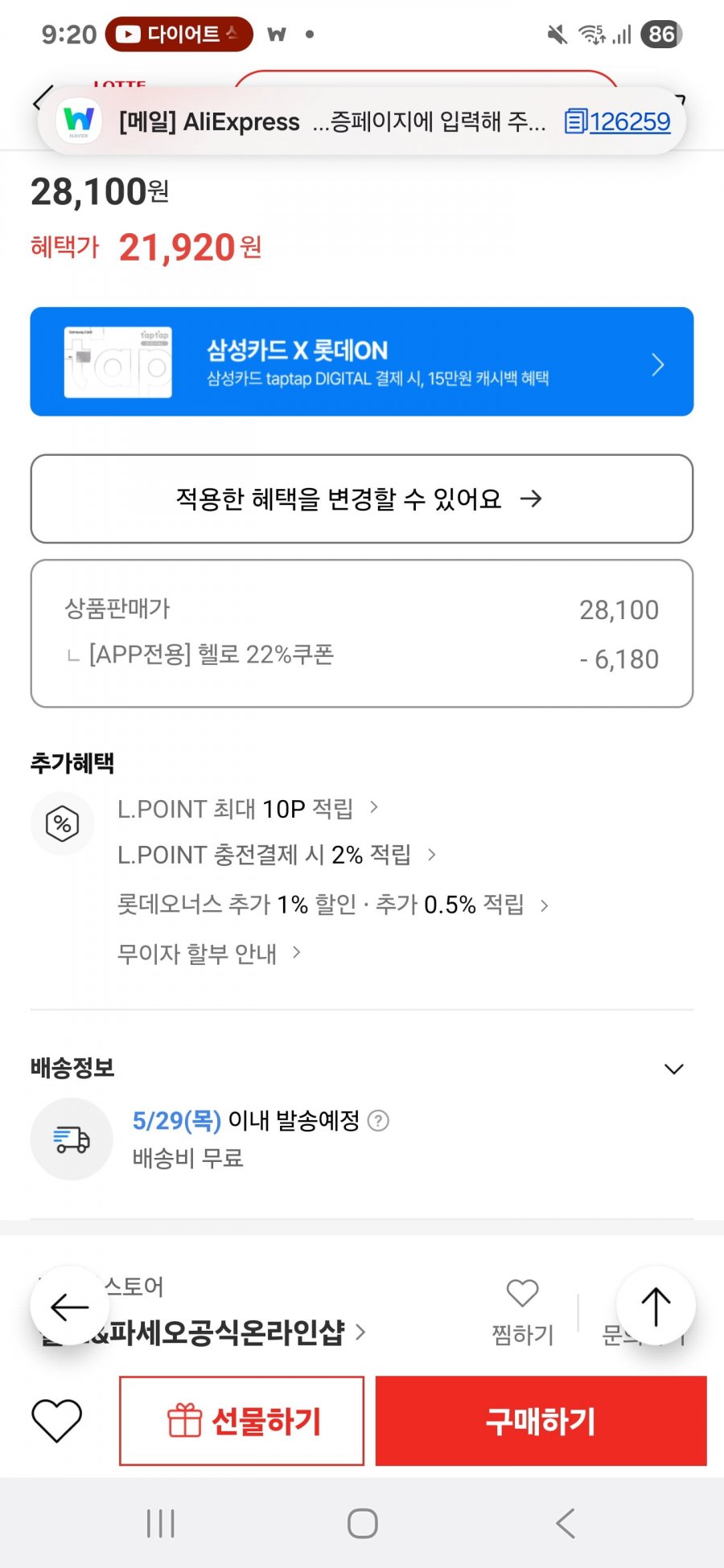Open L.POINT 최대 10P 적립 details
This screenshot has height=1568, width=724.
pos(247,808)
